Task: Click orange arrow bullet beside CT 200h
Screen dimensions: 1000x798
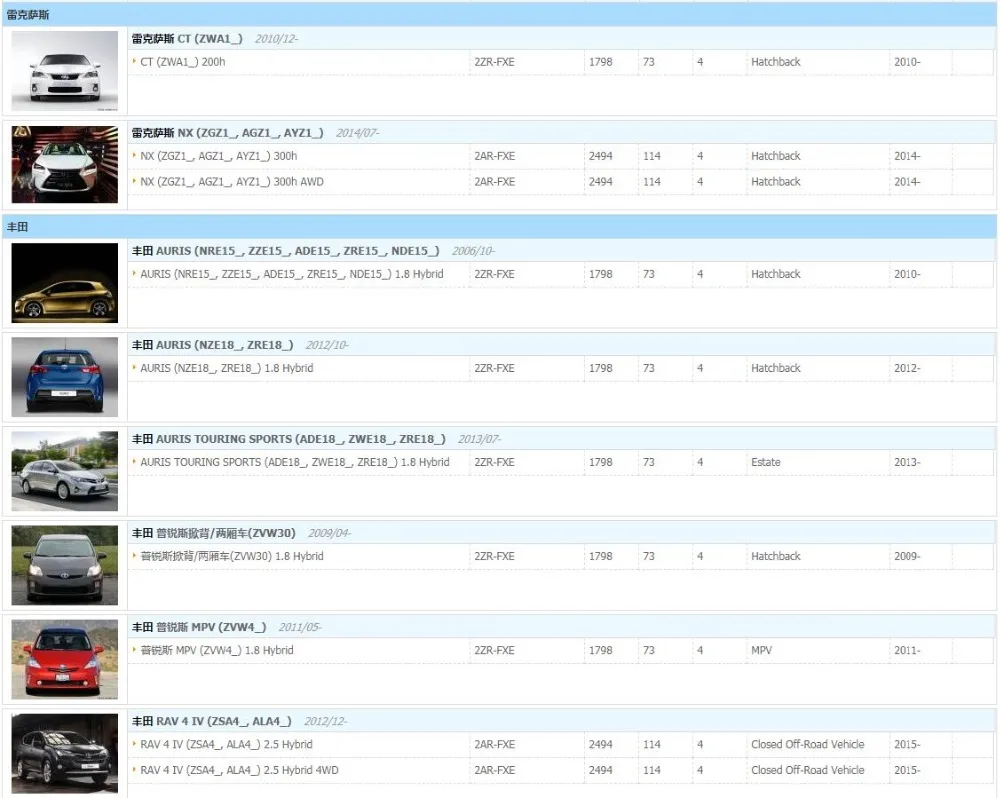Action: [134, 61]
